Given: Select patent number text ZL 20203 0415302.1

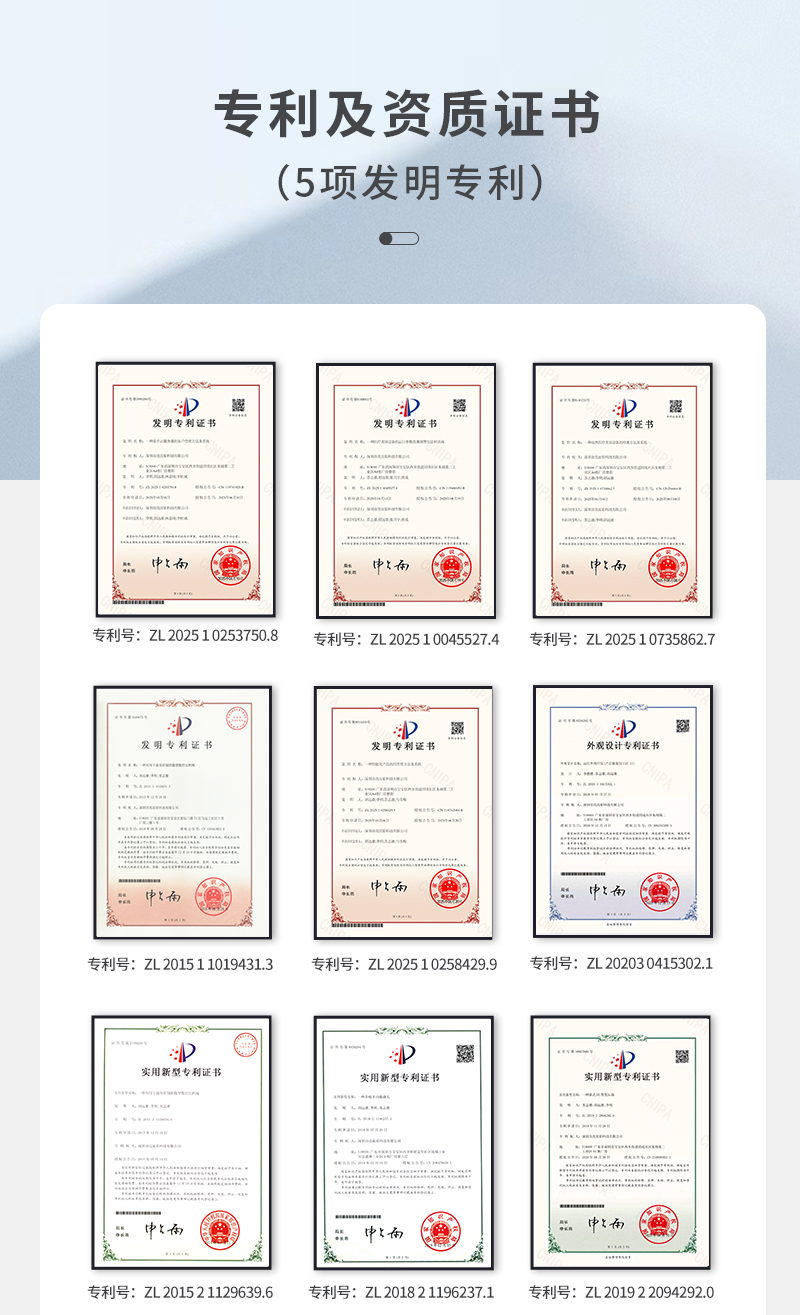Looking at the screenshot, I should click(621, 964).
